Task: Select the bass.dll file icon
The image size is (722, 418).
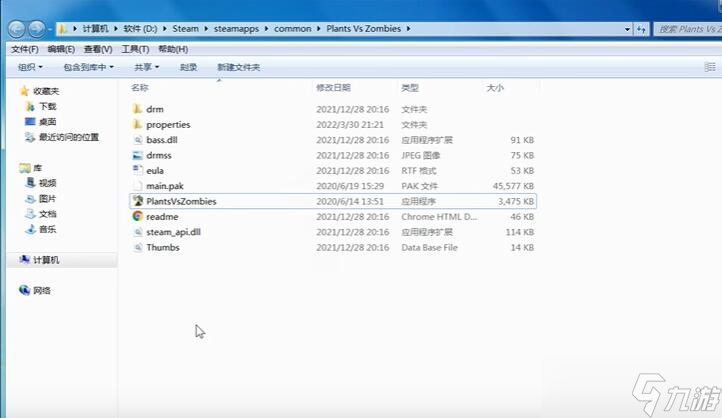Action: 137,140
